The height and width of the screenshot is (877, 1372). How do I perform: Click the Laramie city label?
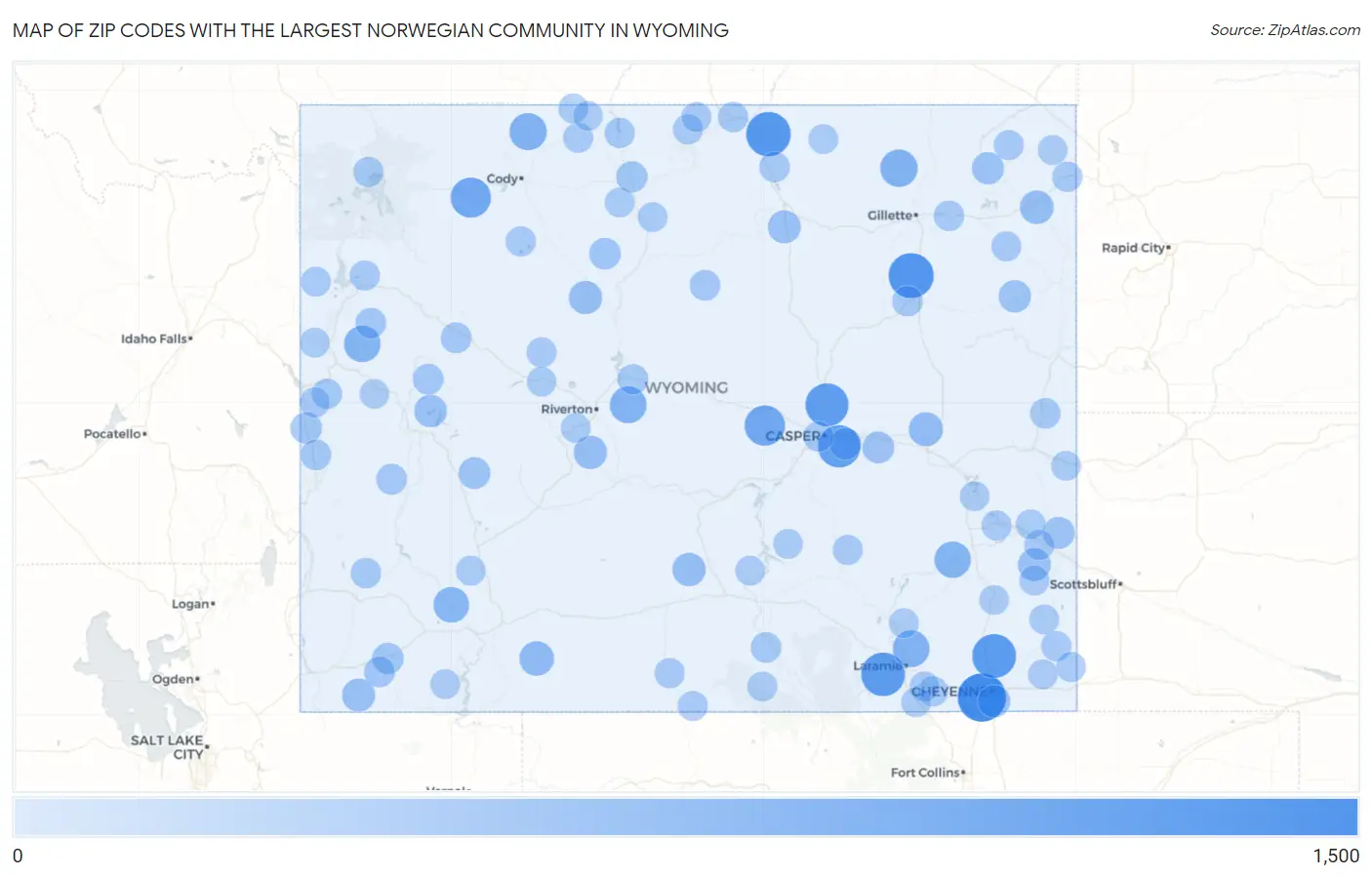[879, 665]
